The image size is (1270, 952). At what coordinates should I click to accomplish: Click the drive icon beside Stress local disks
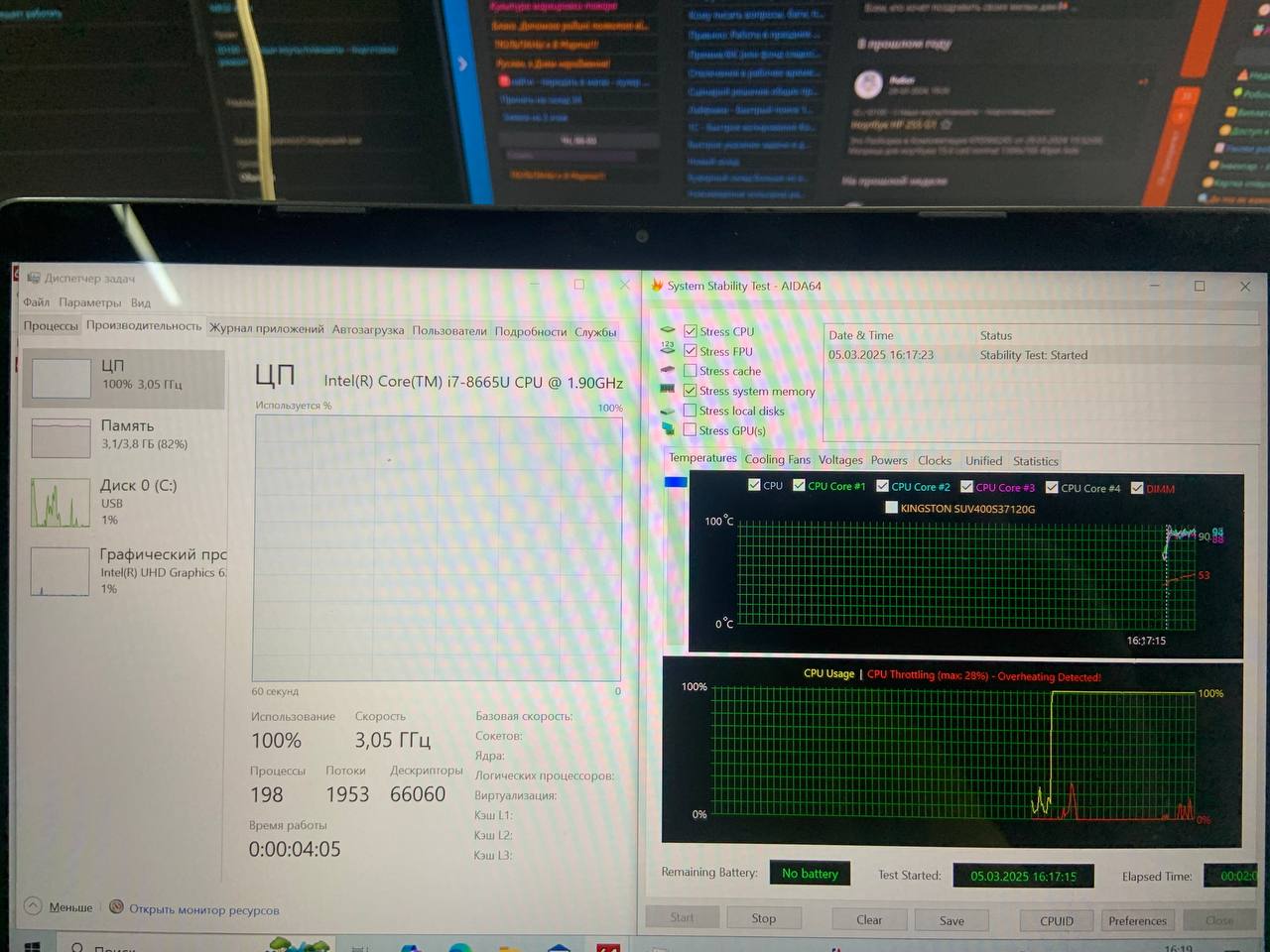[x=668, y=410]
